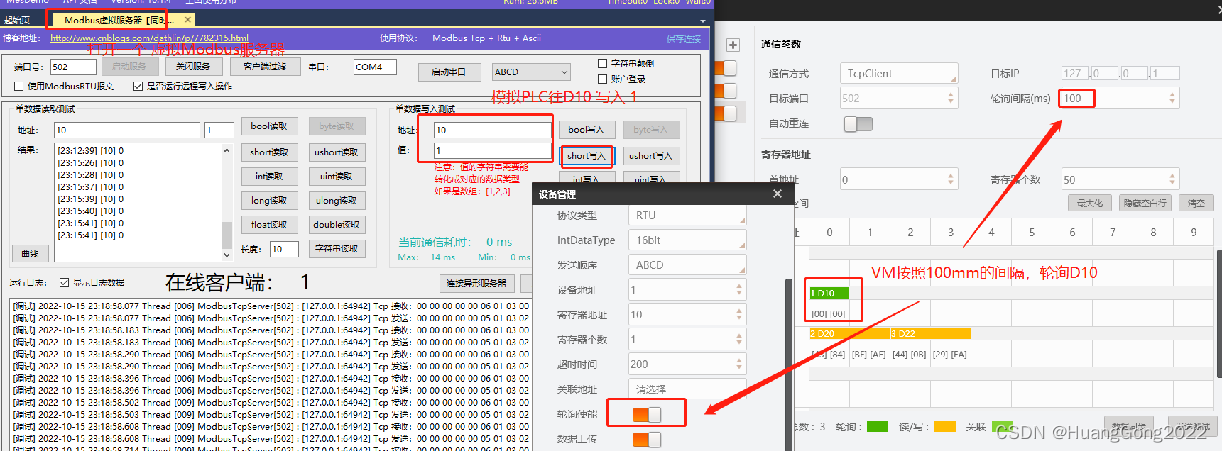Viewport: 1222px width, 452px height.
Task: Edit the write value field showing 1
Action: [491, 150]
